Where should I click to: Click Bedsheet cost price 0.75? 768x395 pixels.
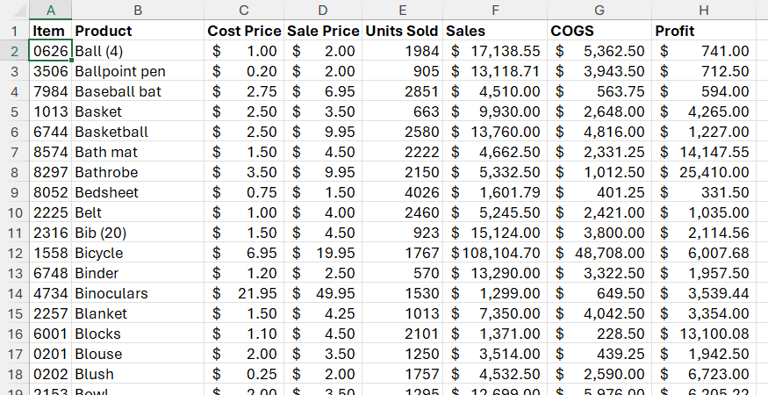[x=244, y=192]
